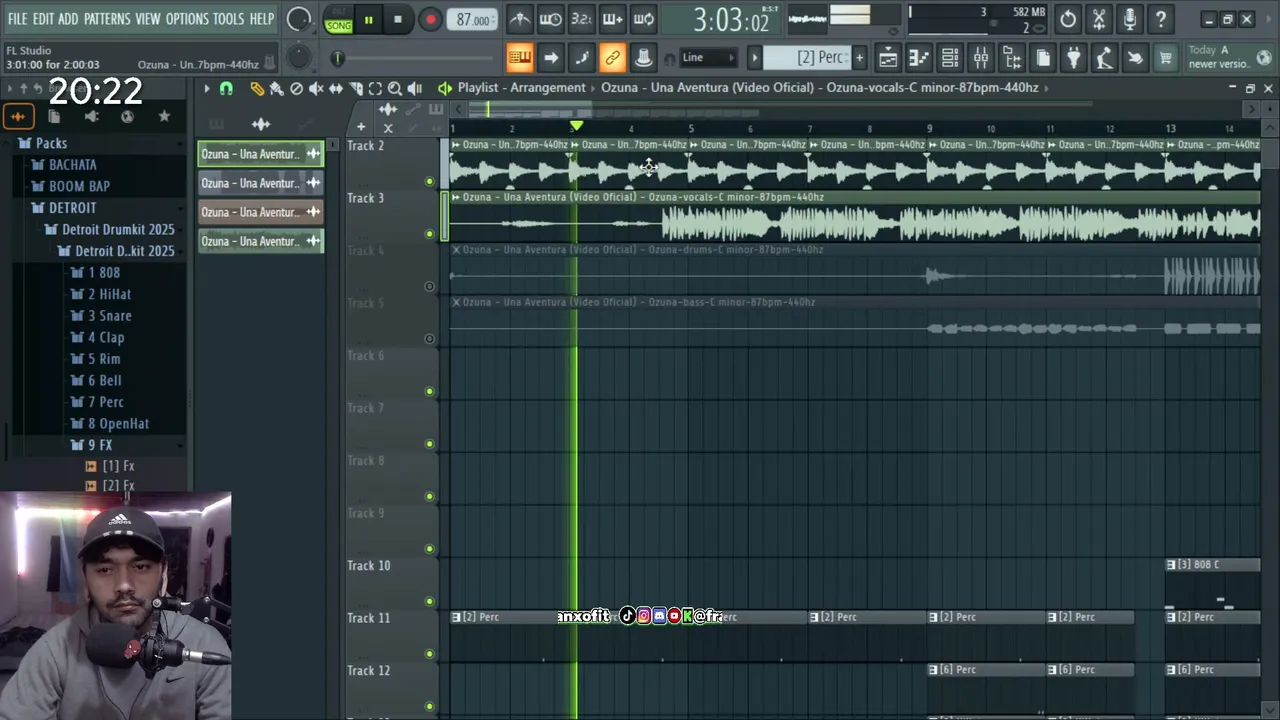Toggle recording countdown
Viewport: 1280px width, 720px height.
pyautogui.click(x=582, y=19)
